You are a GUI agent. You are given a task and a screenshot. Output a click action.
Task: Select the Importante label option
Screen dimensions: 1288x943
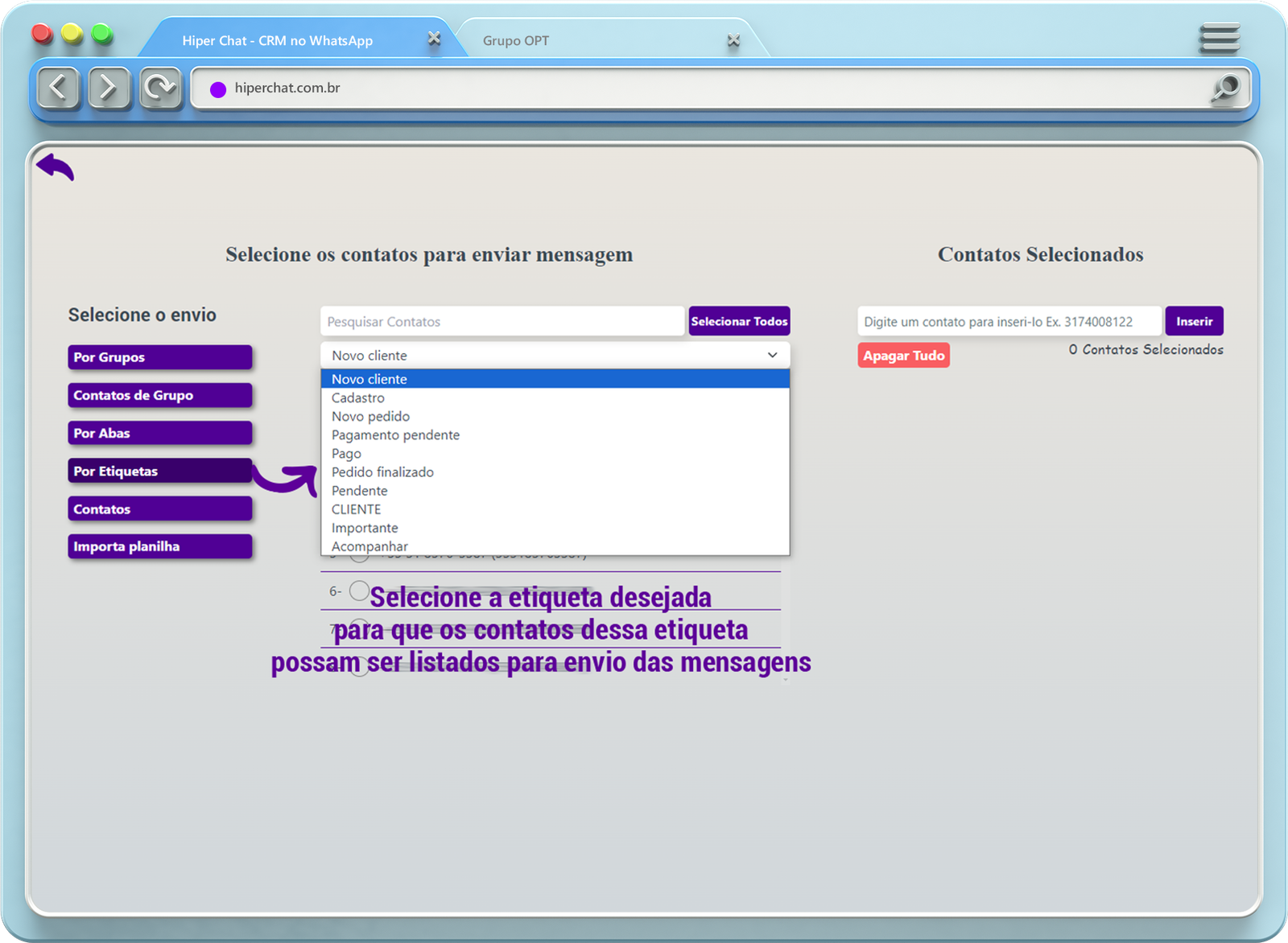tap(365, 528)
